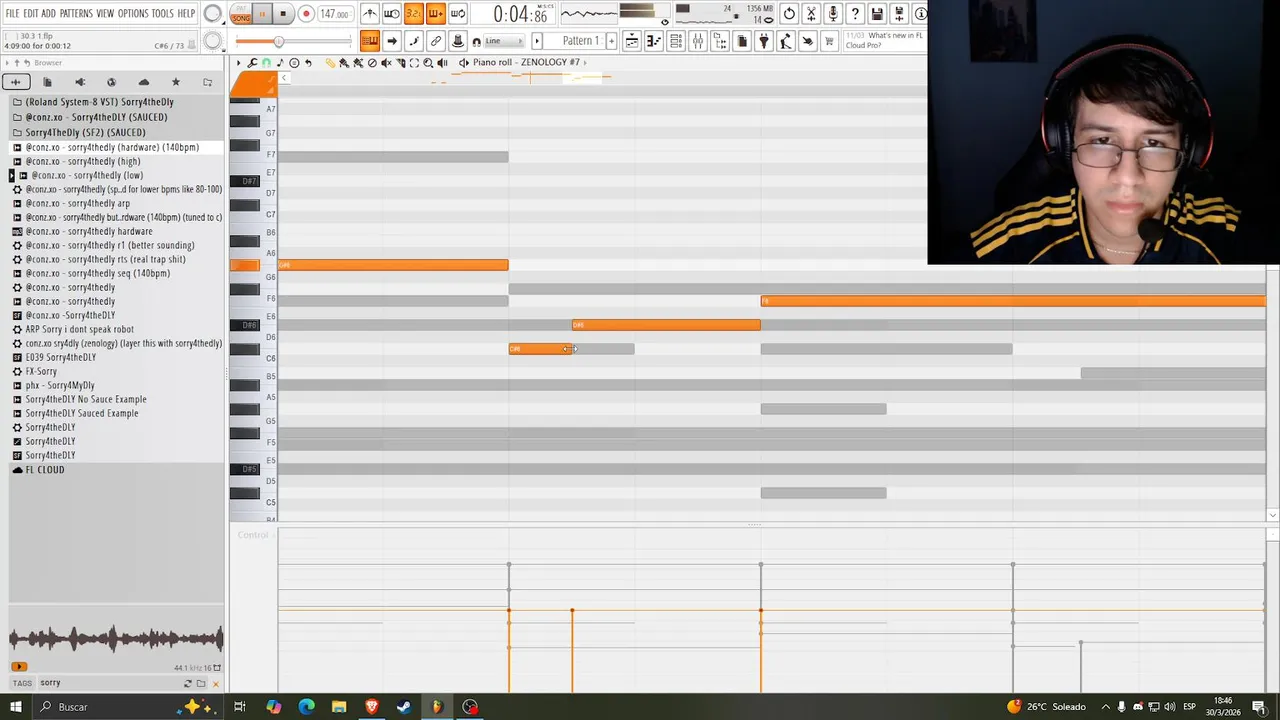
Task: Open FL CLOUD in browser
Action: pos(45,469)
